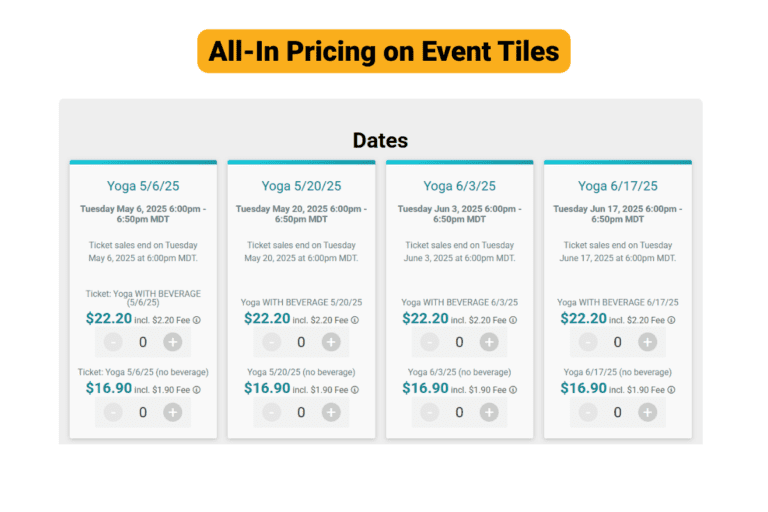Decrease Yoga WITH BEVERAGE 5/6/25 ticket quantity
768x512 pixels.
(113, 342)
